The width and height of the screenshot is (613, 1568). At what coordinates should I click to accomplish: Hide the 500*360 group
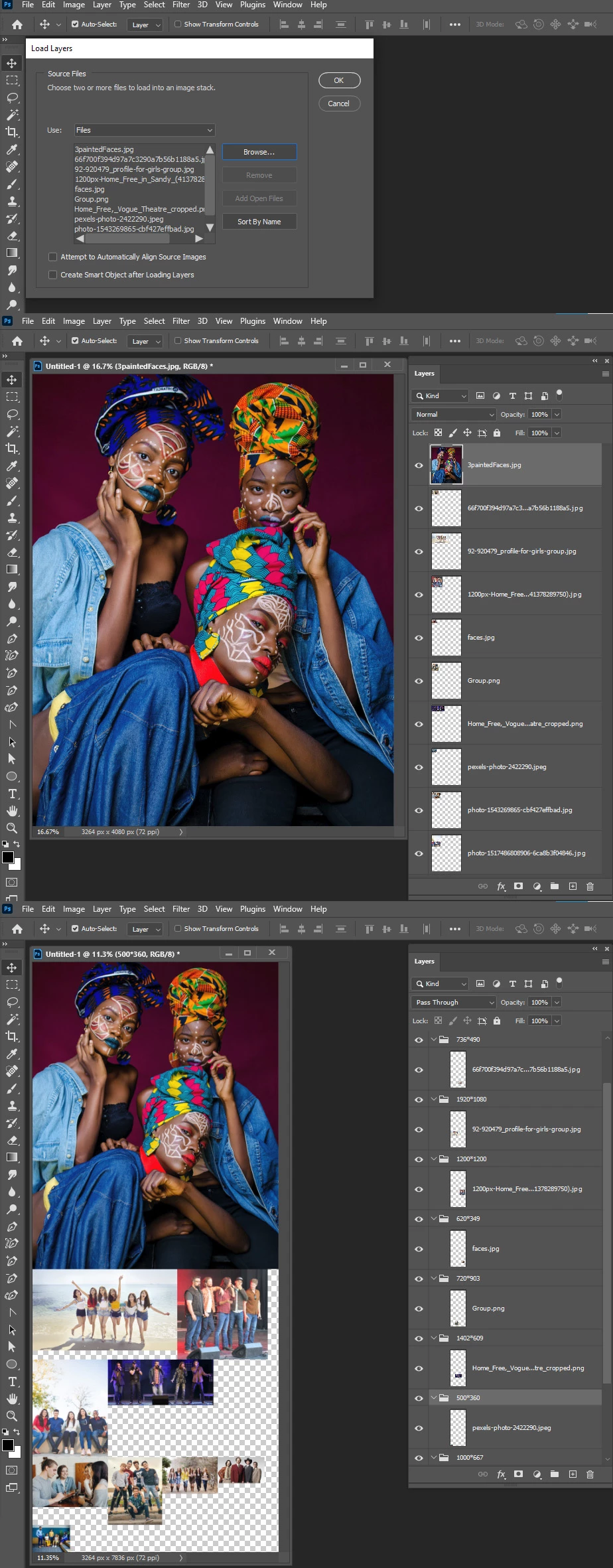pyautogui.click(x=419, y=1398)
